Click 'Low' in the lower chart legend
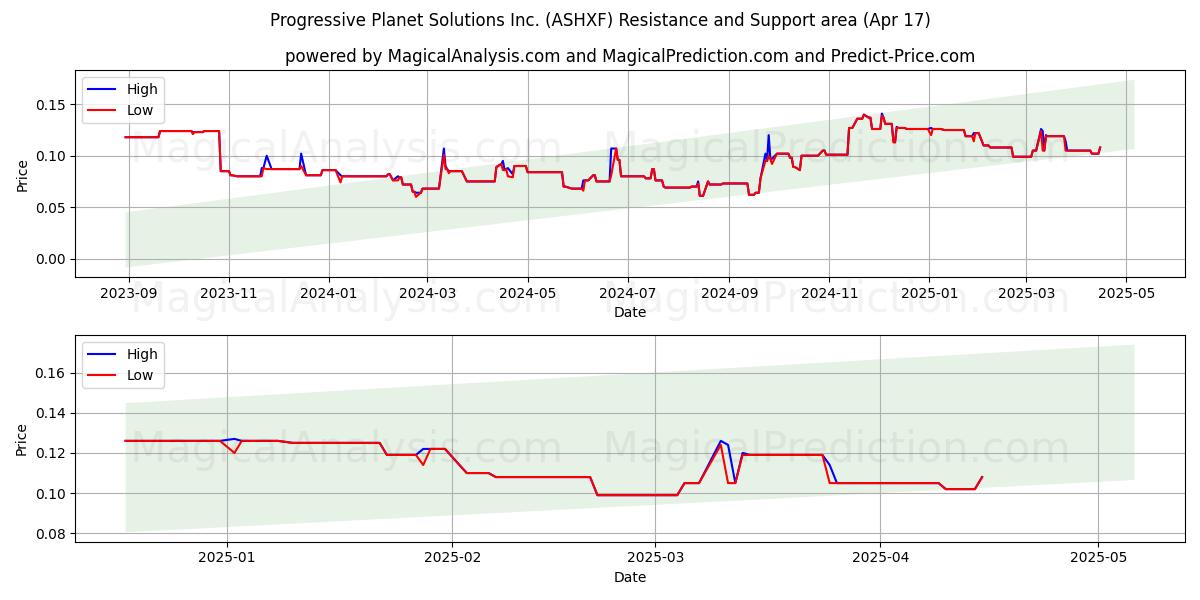The width and height of the screenshot is (1200, 600). [x=140, y=376]
